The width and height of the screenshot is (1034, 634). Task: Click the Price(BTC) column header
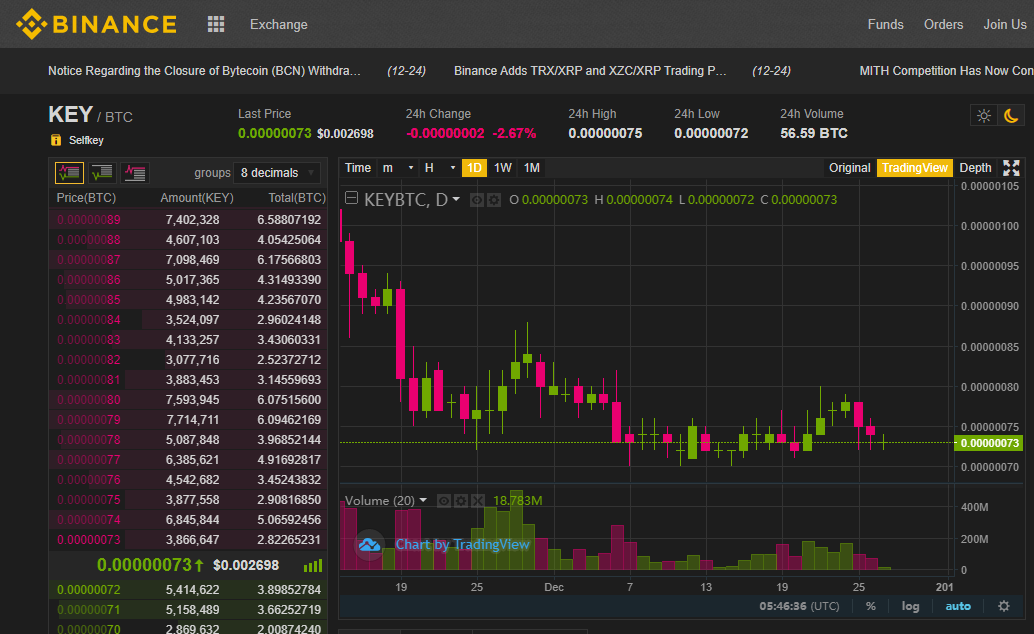pos(86,198)
